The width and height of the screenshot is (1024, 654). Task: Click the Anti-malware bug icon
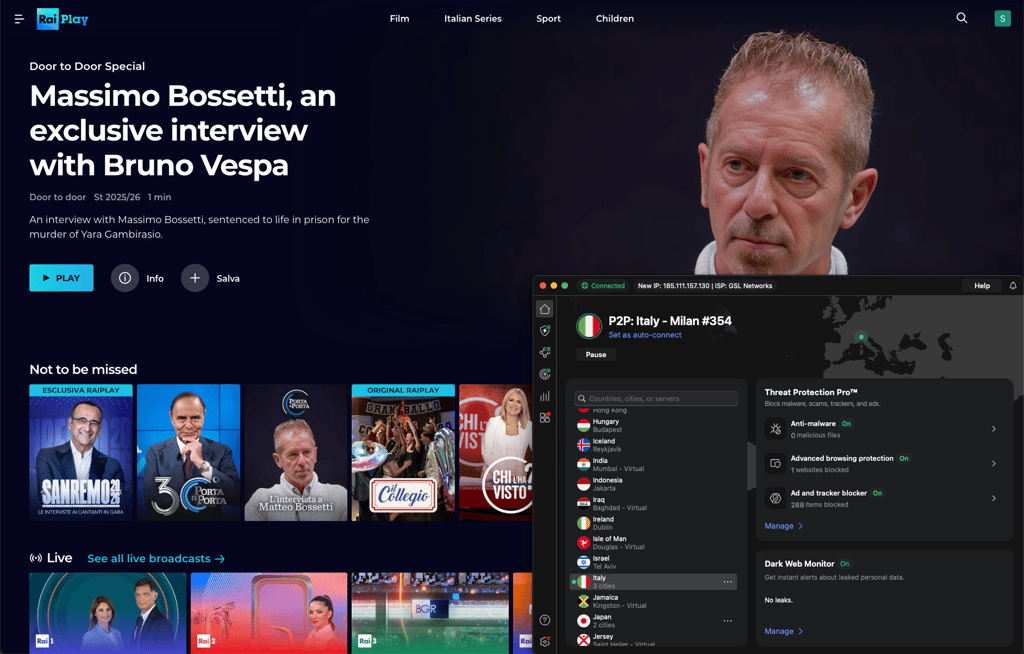click(x=775, y=429)
